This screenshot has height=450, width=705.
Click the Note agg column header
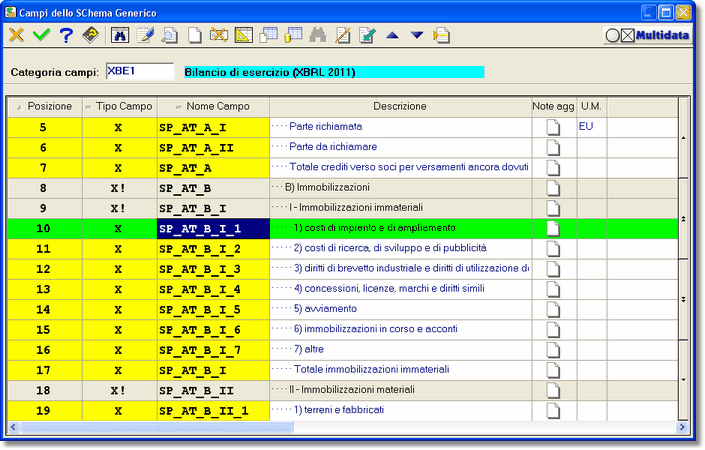pyautogui.click(x=553, y=107)
